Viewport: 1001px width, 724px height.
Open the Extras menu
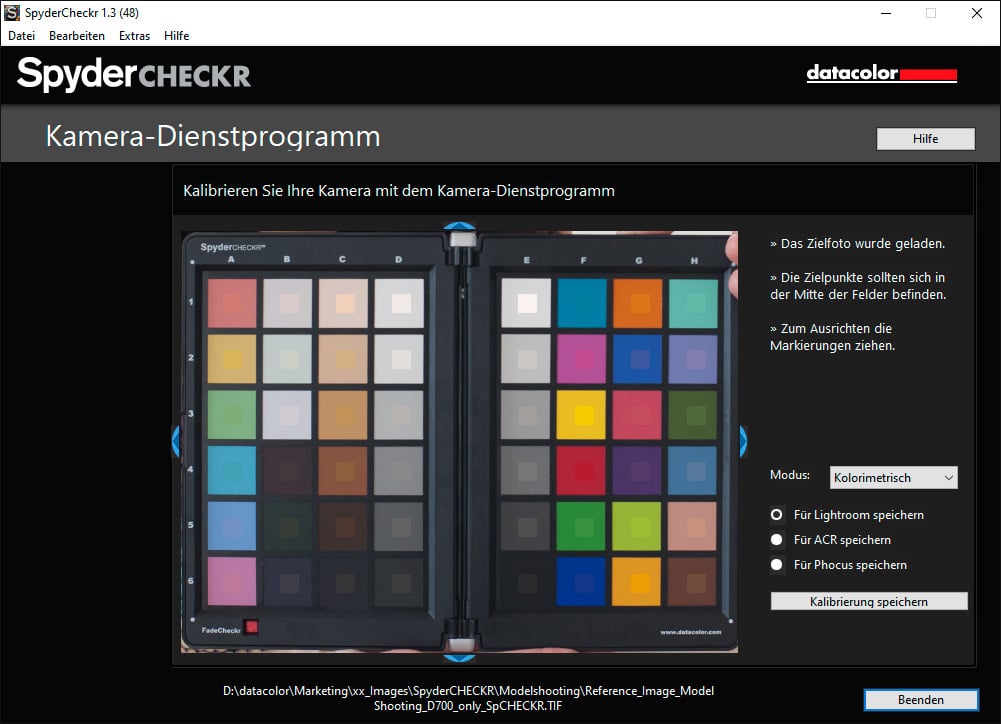[x=134, y=36]
